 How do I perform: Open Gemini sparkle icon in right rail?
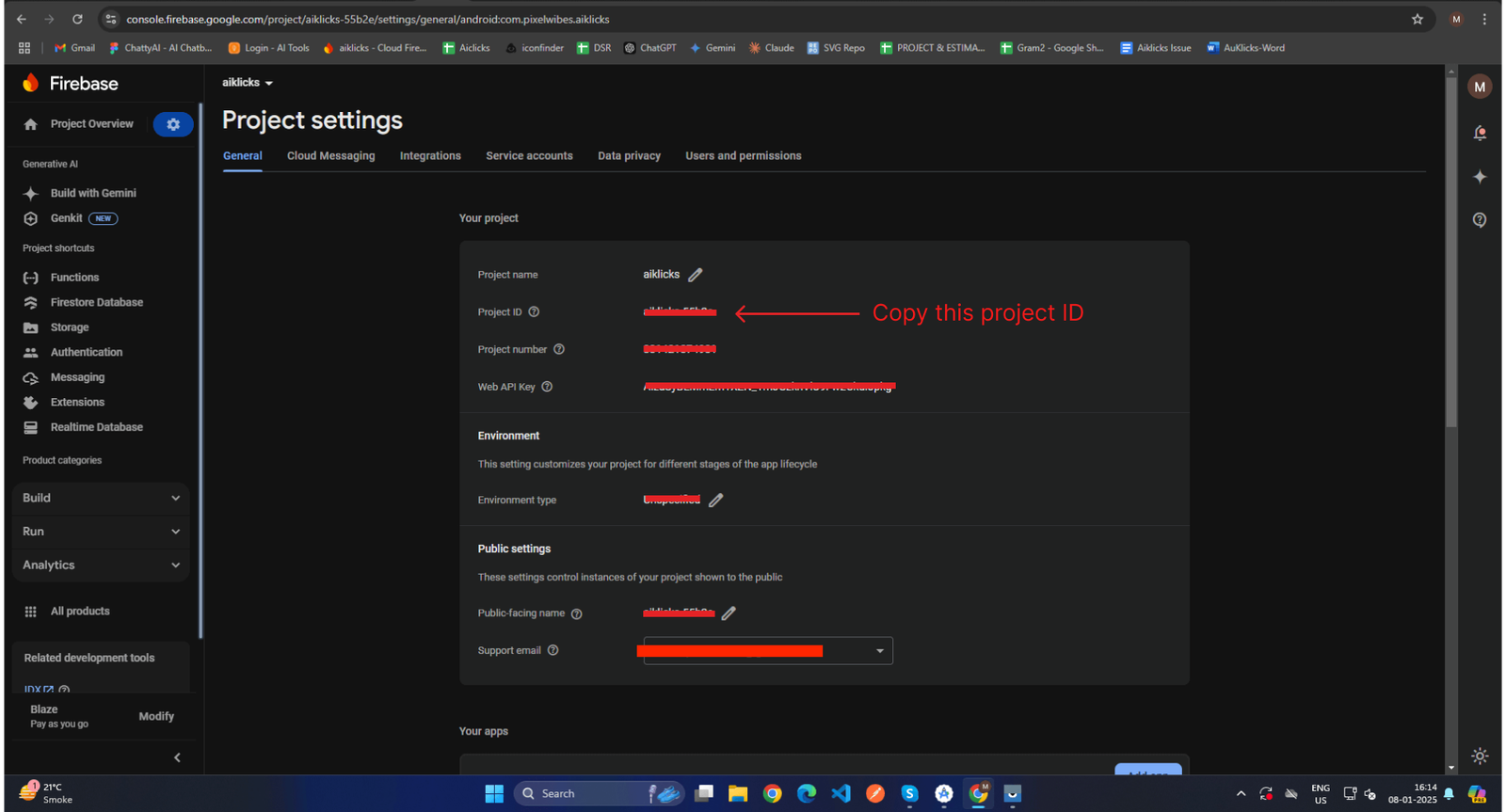(x=1480, y=177)
